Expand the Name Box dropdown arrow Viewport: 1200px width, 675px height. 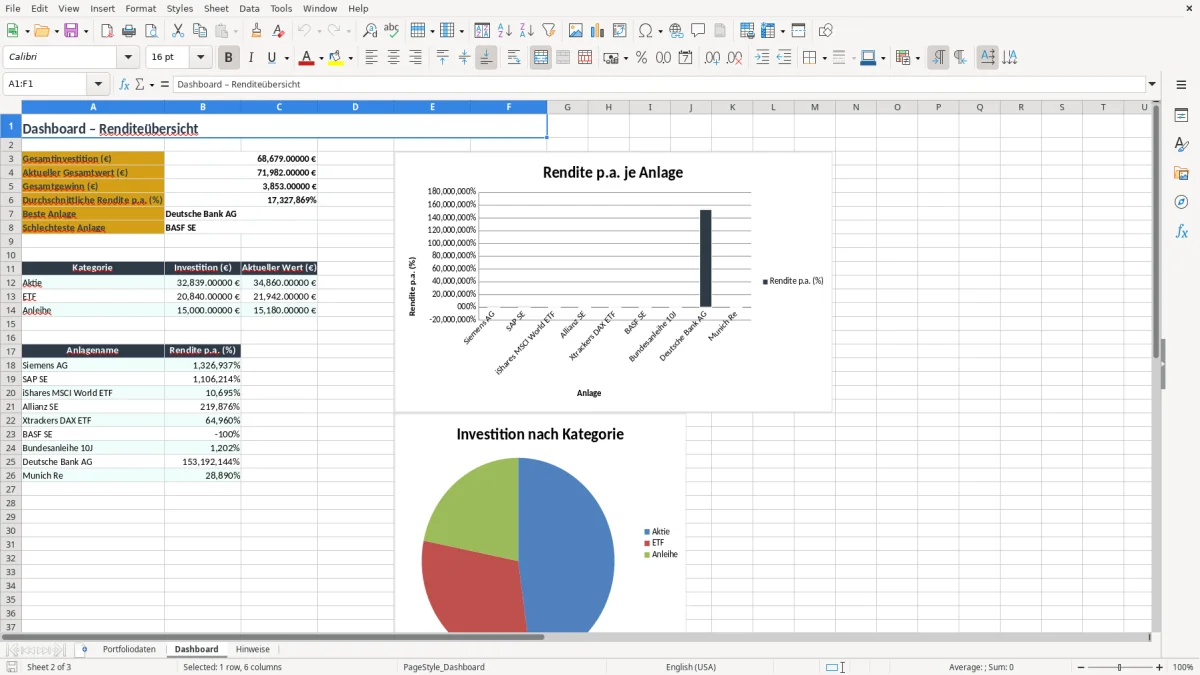coord(98,84)
